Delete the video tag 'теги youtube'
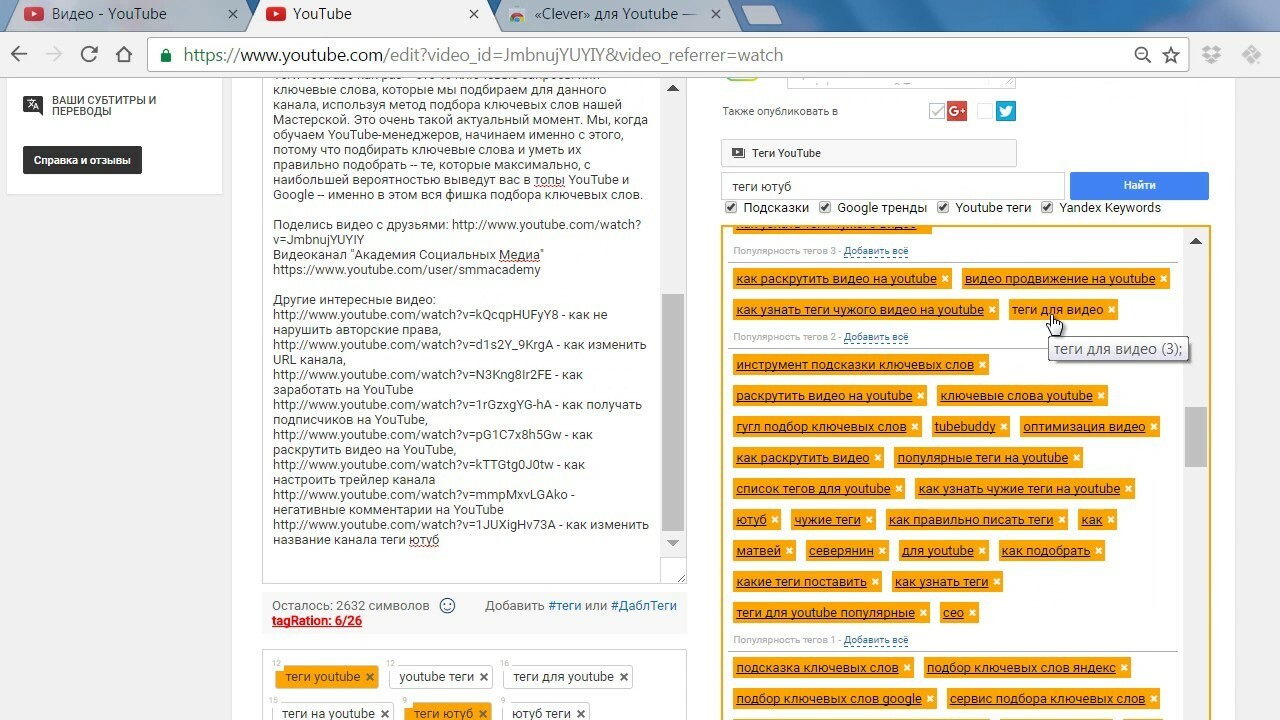Image resolution: width=1280 pixels, height=720 pixels. (x=370, y=677)
